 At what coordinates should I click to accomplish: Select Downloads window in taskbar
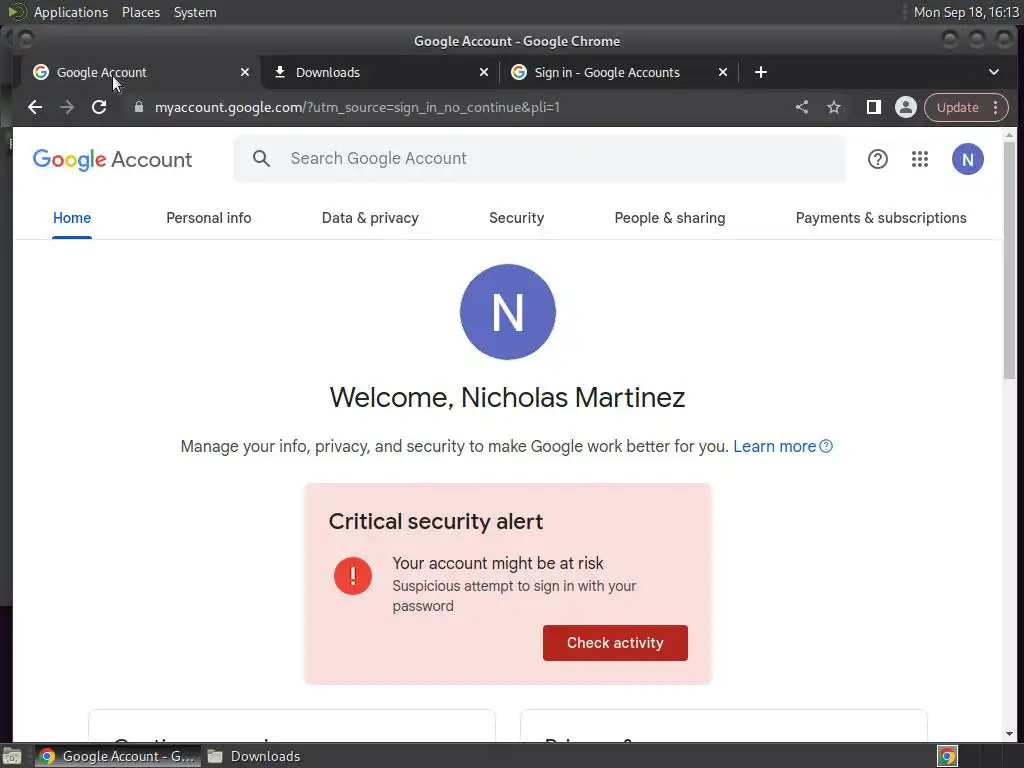point(253,756)
